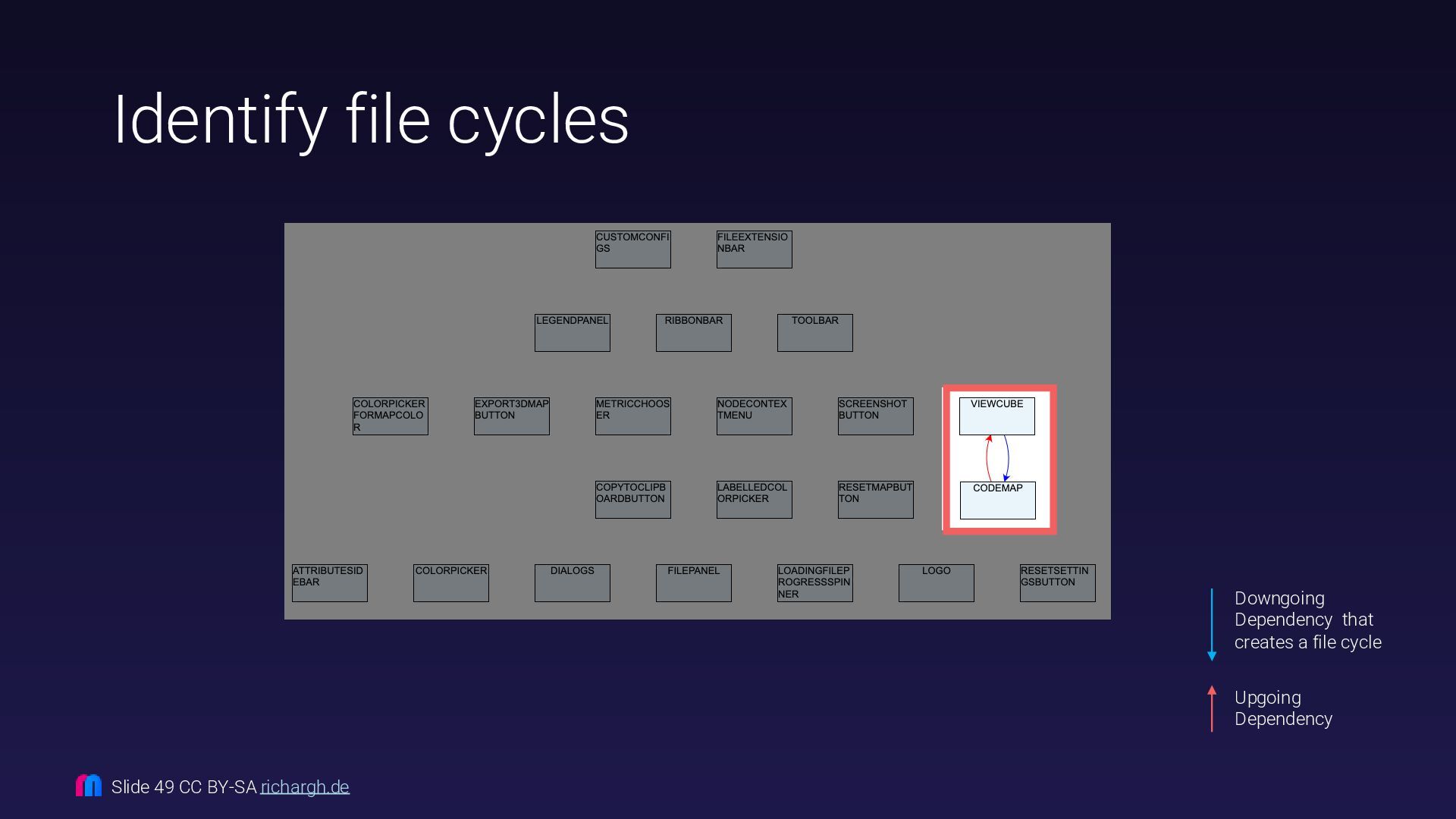Click the blue downgoing arrow between VIEWCUBE and CODEMAP

click(1007, 458)
